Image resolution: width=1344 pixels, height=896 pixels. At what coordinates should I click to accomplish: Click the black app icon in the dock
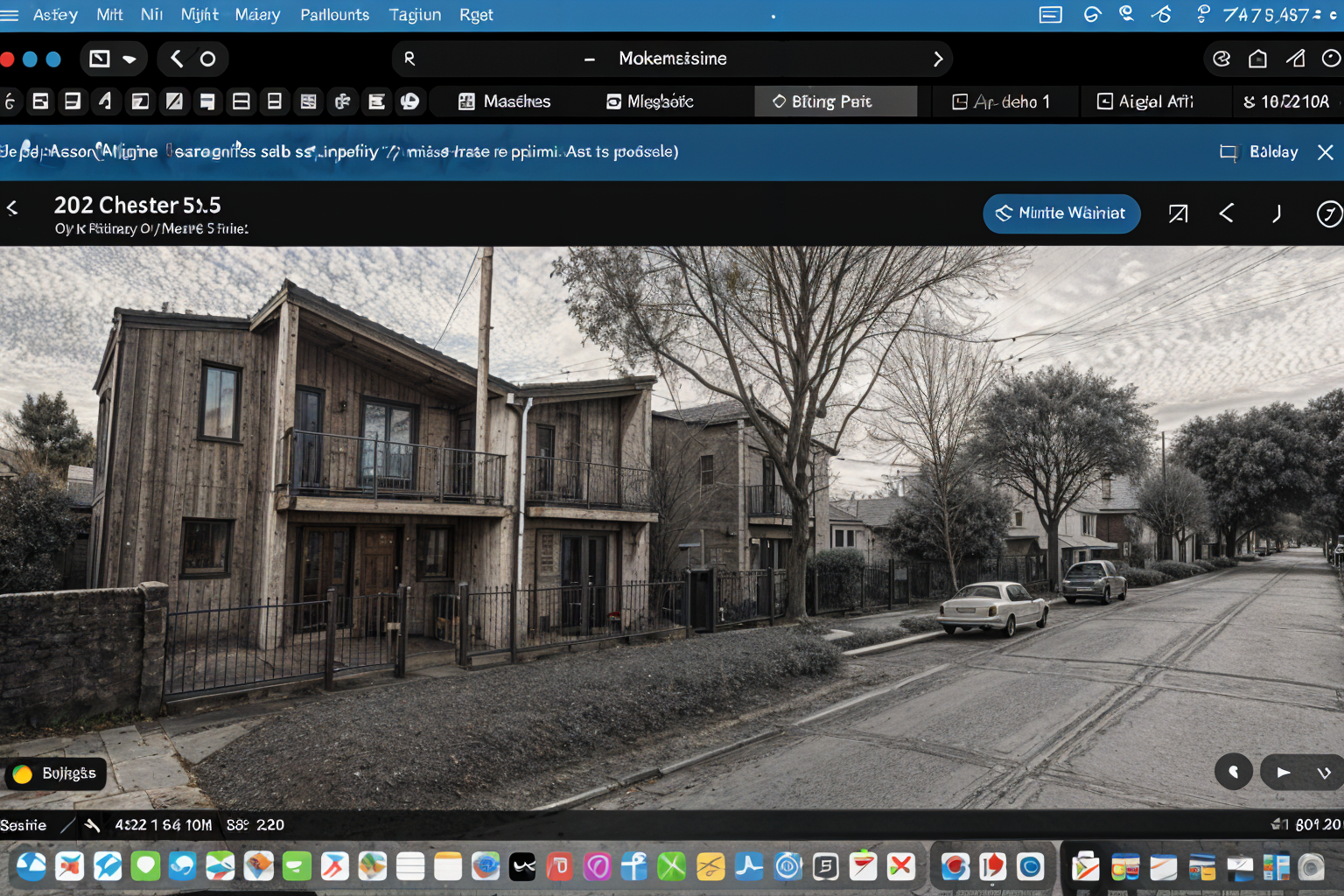tap(522, 866)
